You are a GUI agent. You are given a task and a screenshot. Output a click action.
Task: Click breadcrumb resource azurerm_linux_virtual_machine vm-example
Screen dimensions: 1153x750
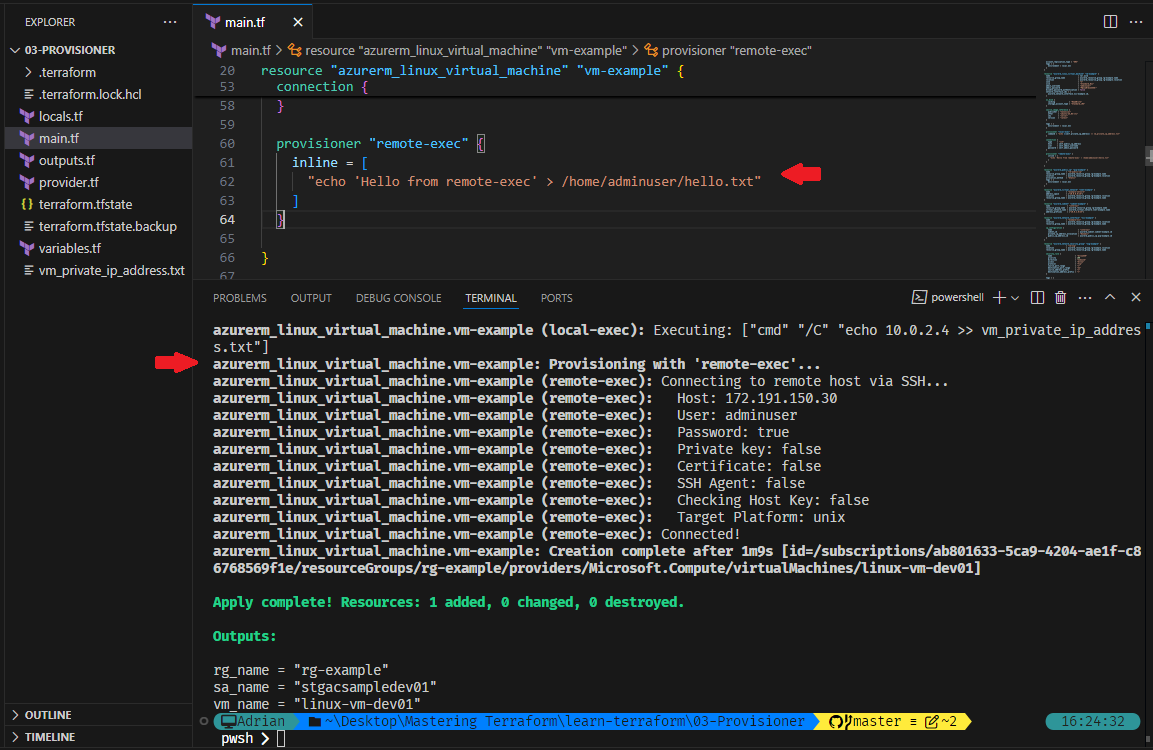tap(457, 50)
